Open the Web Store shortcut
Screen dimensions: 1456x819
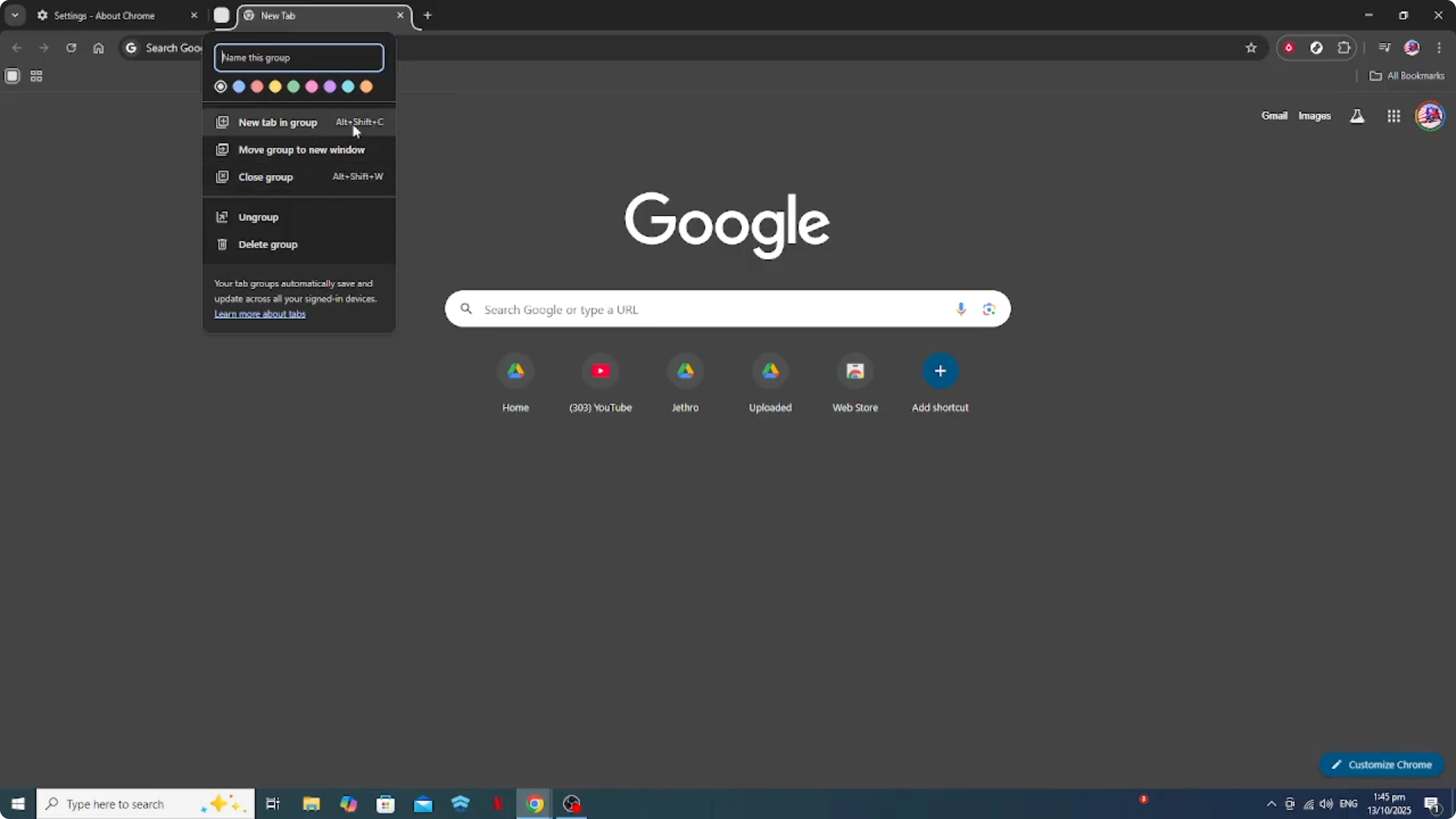[855, 384]
